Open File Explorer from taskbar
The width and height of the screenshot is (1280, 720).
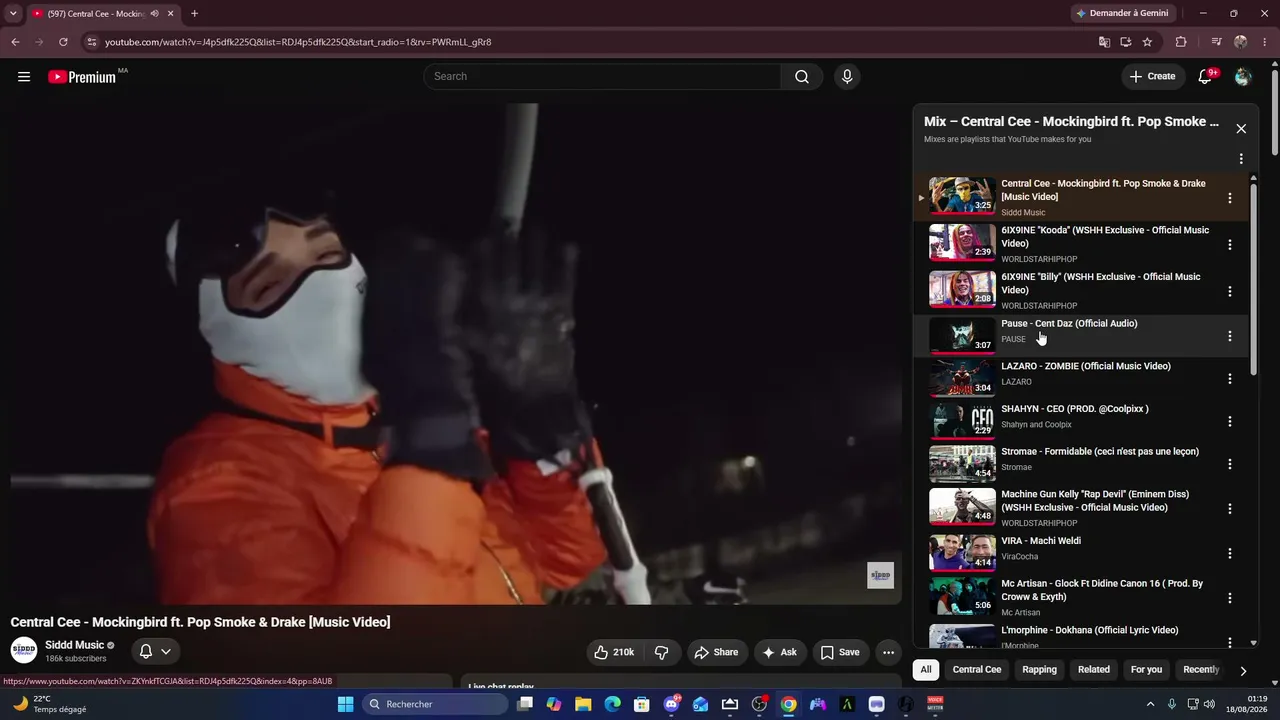[583, 704]
